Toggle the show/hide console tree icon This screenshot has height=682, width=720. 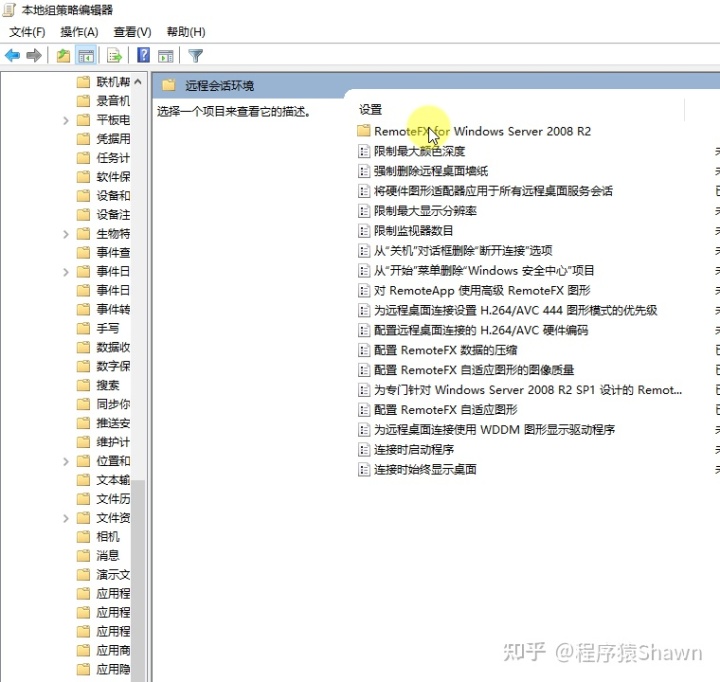[86, 56]
